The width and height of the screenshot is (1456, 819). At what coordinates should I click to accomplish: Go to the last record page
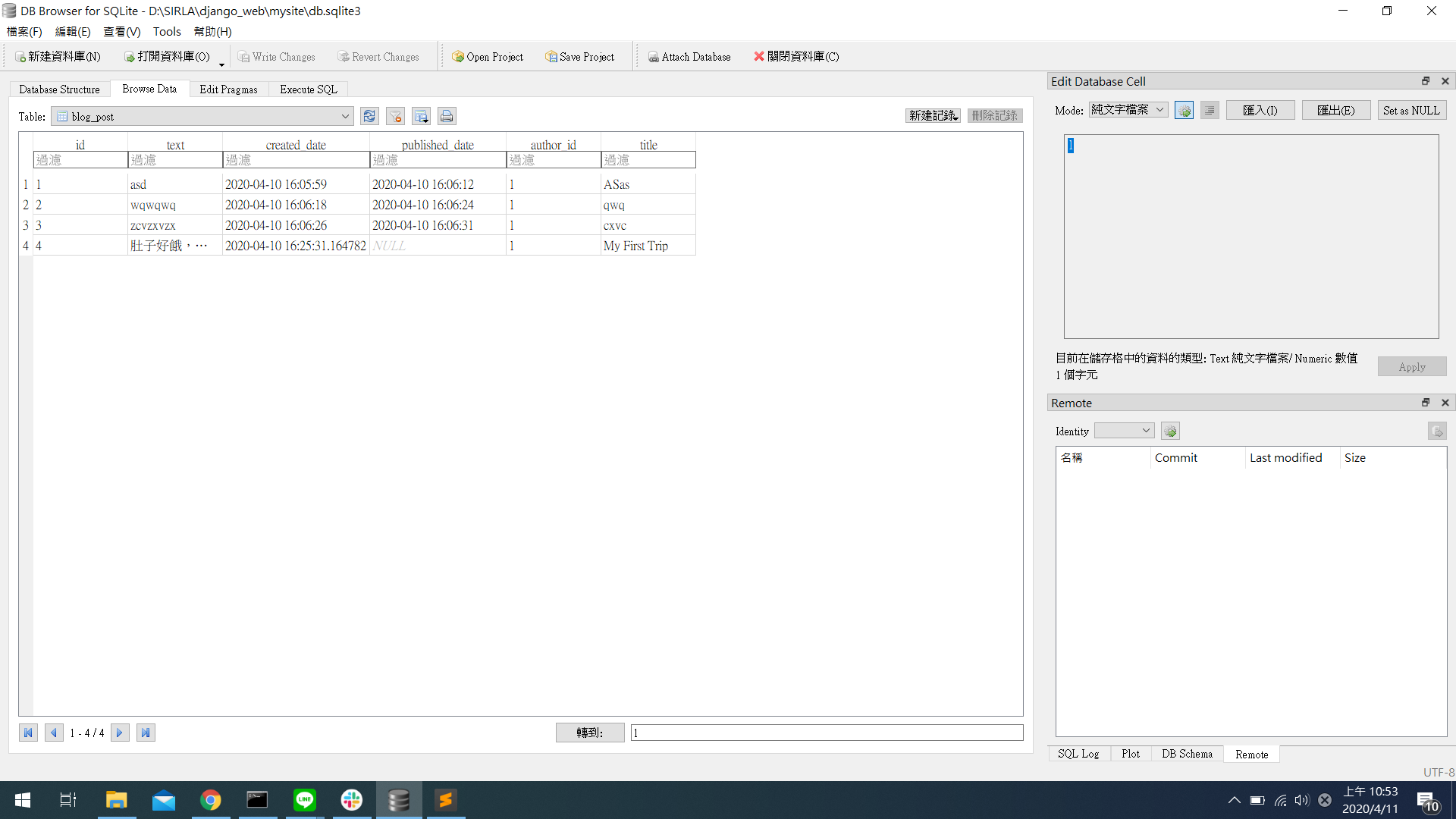pos(146,733)
